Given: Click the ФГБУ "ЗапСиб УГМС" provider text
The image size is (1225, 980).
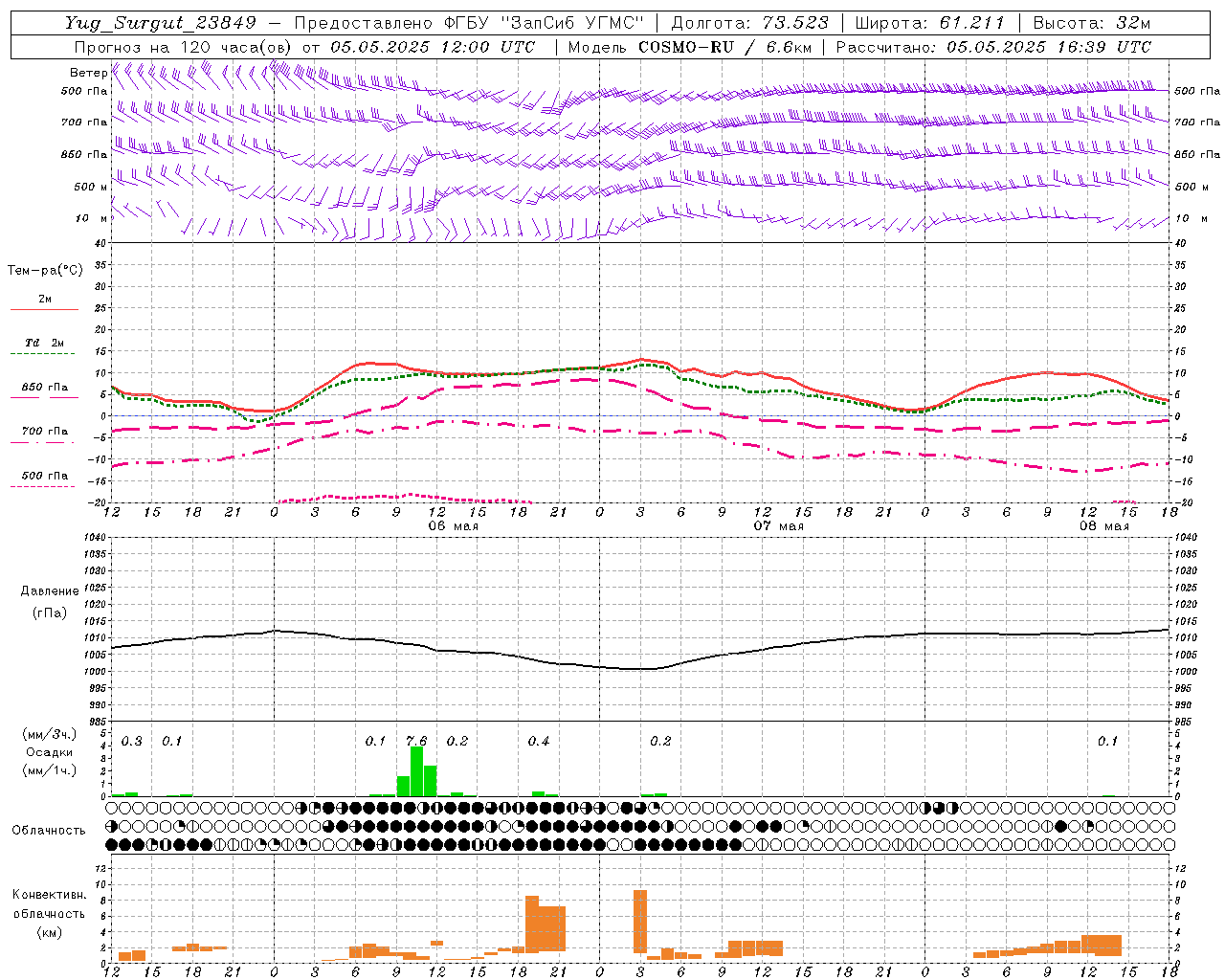Looking at the screenshot, I should pyautogui.click(x=544, y=23).
